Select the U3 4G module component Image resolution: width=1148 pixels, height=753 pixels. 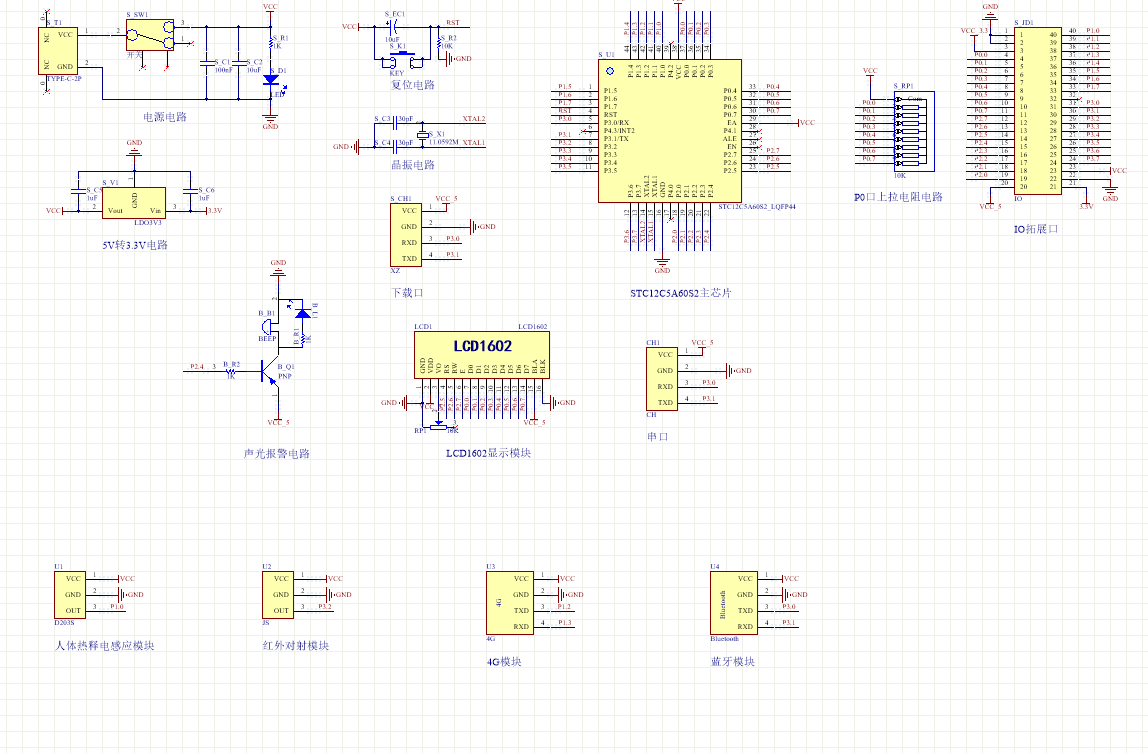coord(510,603)
